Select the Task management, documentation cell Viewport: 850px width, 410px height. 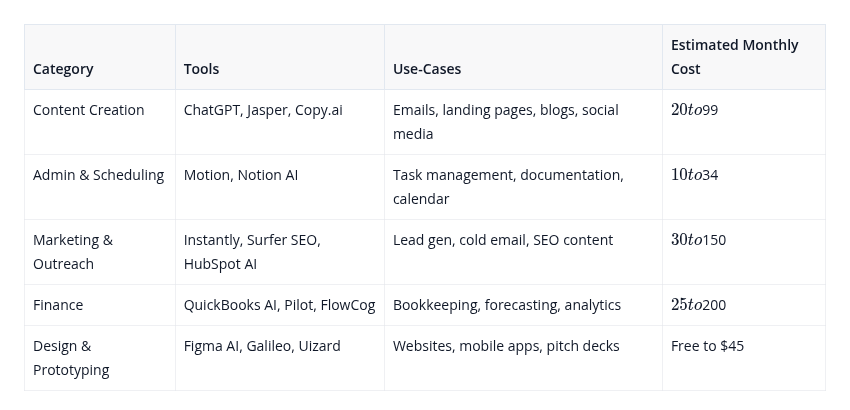pyautogui.click(x=523, y=187)
